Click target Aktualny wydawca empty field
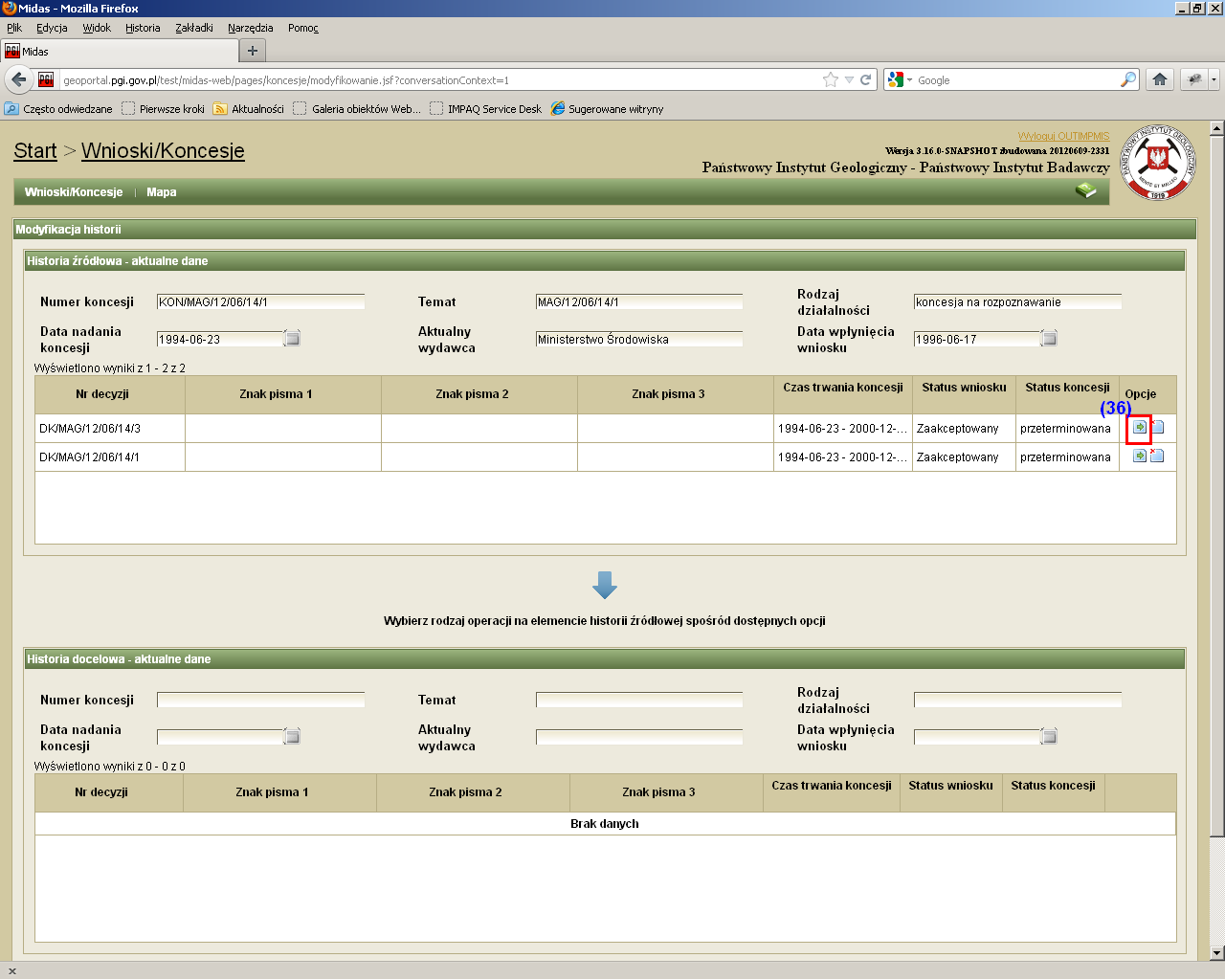1225x980 pixels. click(x=639, y=737)
